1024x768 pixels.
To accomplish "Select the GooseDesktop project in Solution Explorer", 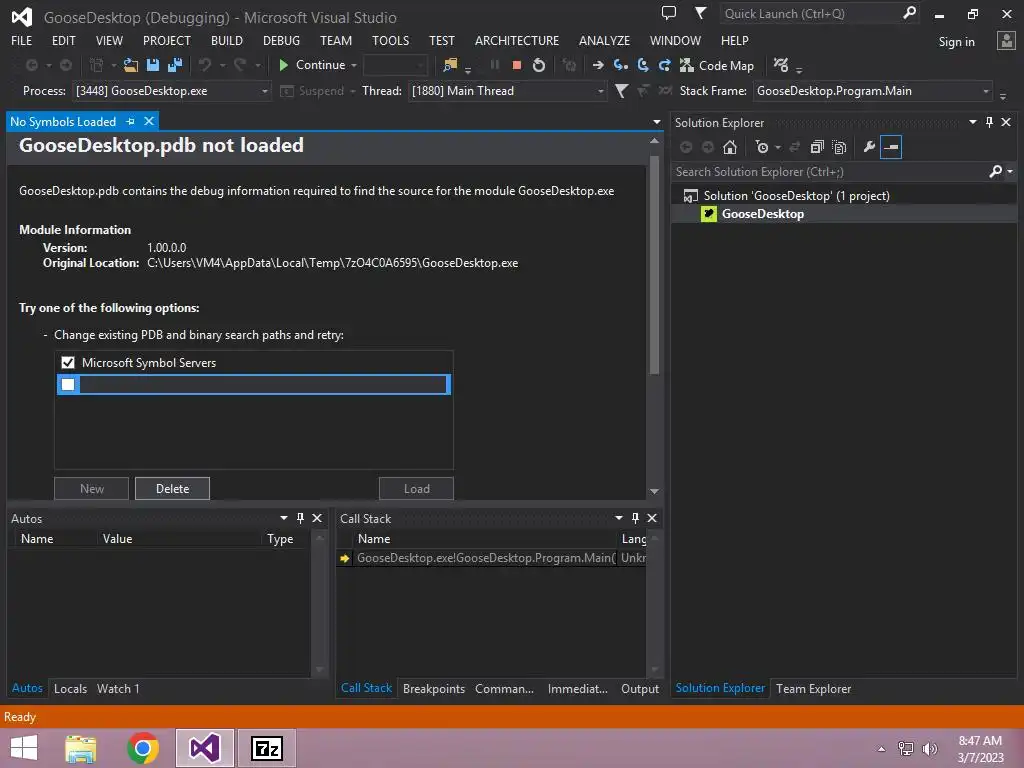I will click(762, 214).
